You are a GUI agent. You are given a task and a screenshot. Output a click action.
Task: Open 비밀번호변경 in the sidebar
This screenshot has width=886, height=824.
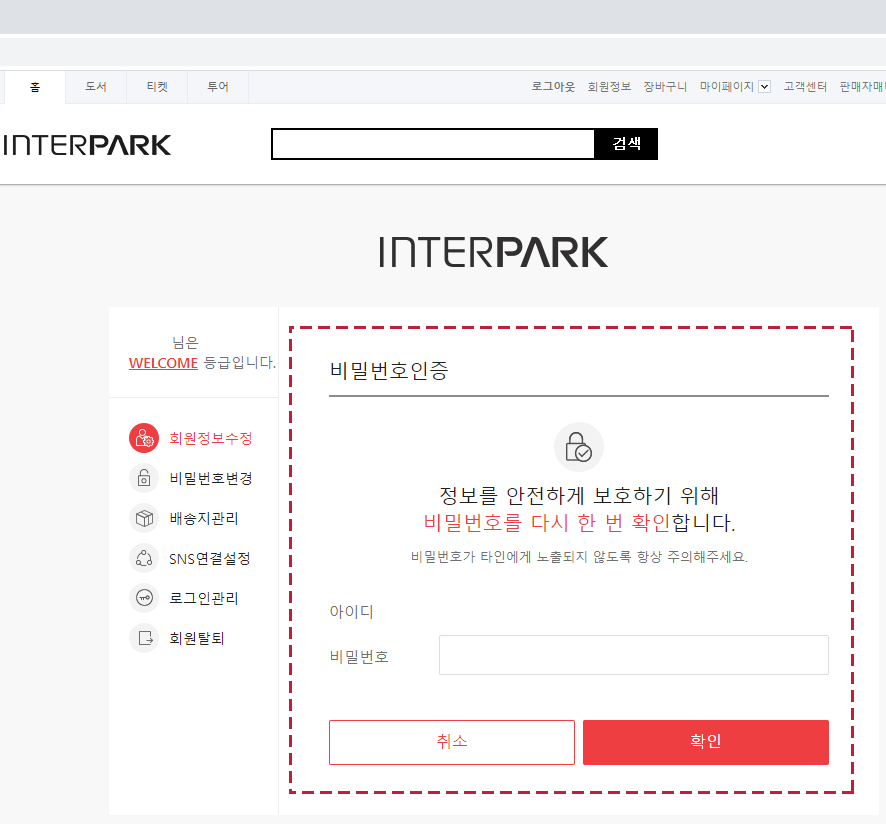[211, 478]
